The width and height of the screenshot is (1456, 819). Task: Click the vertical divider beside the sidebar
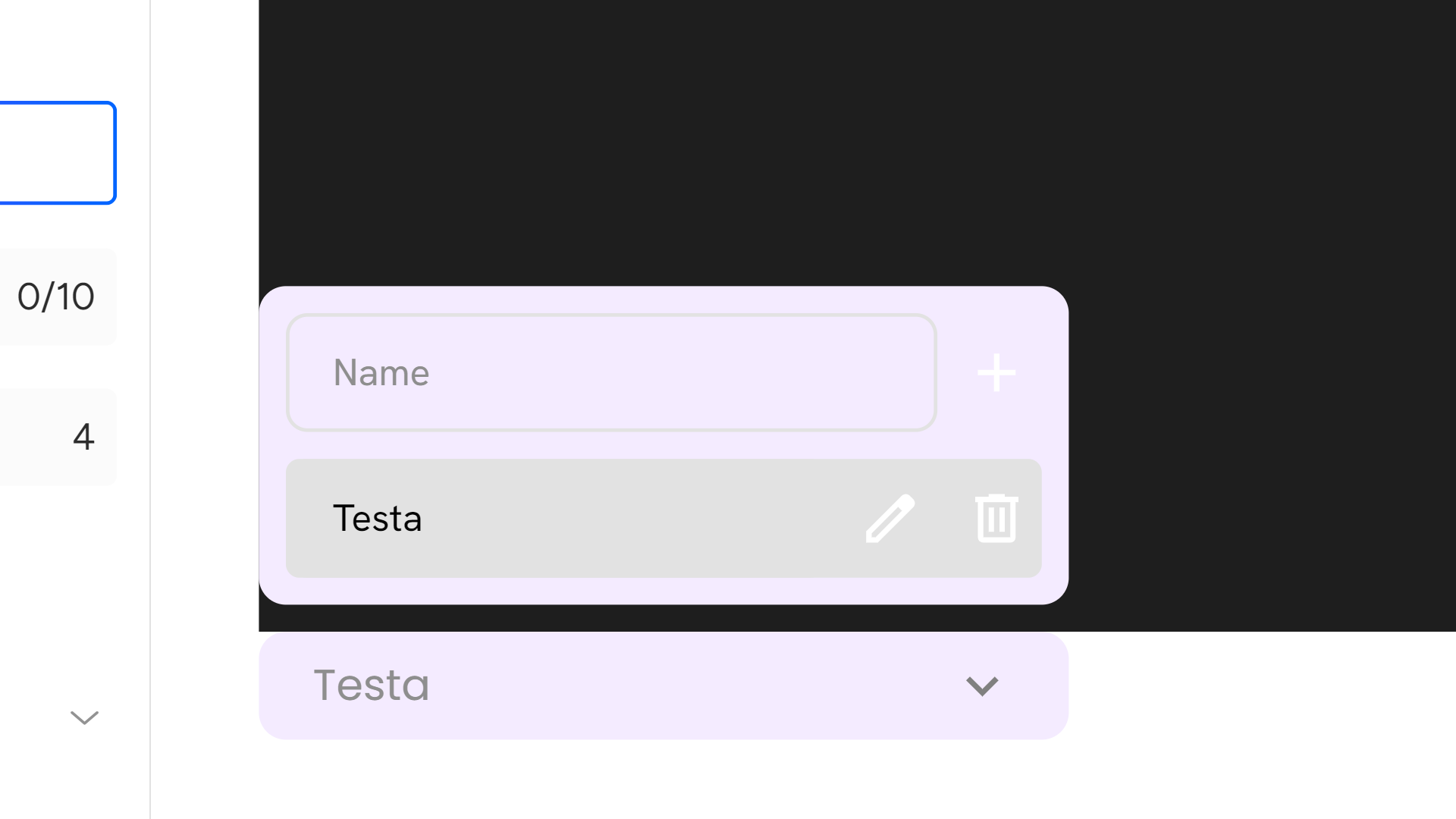pos(150,409)
